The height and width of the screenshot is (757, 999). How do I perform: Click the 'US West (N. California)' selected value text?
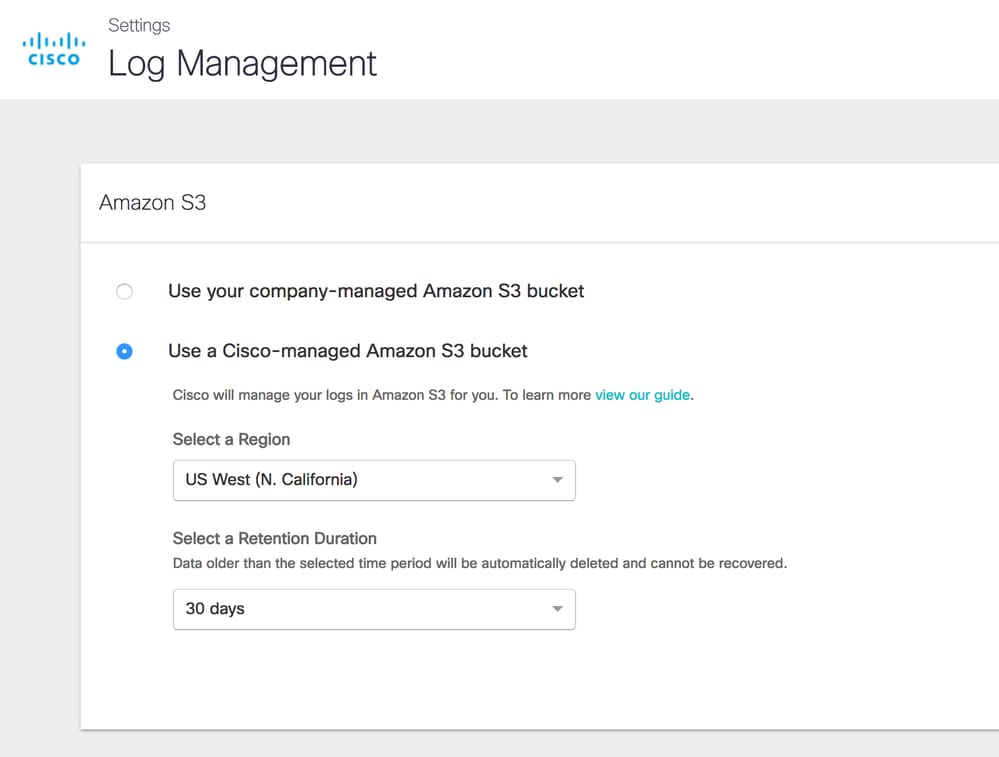(271, 480)
